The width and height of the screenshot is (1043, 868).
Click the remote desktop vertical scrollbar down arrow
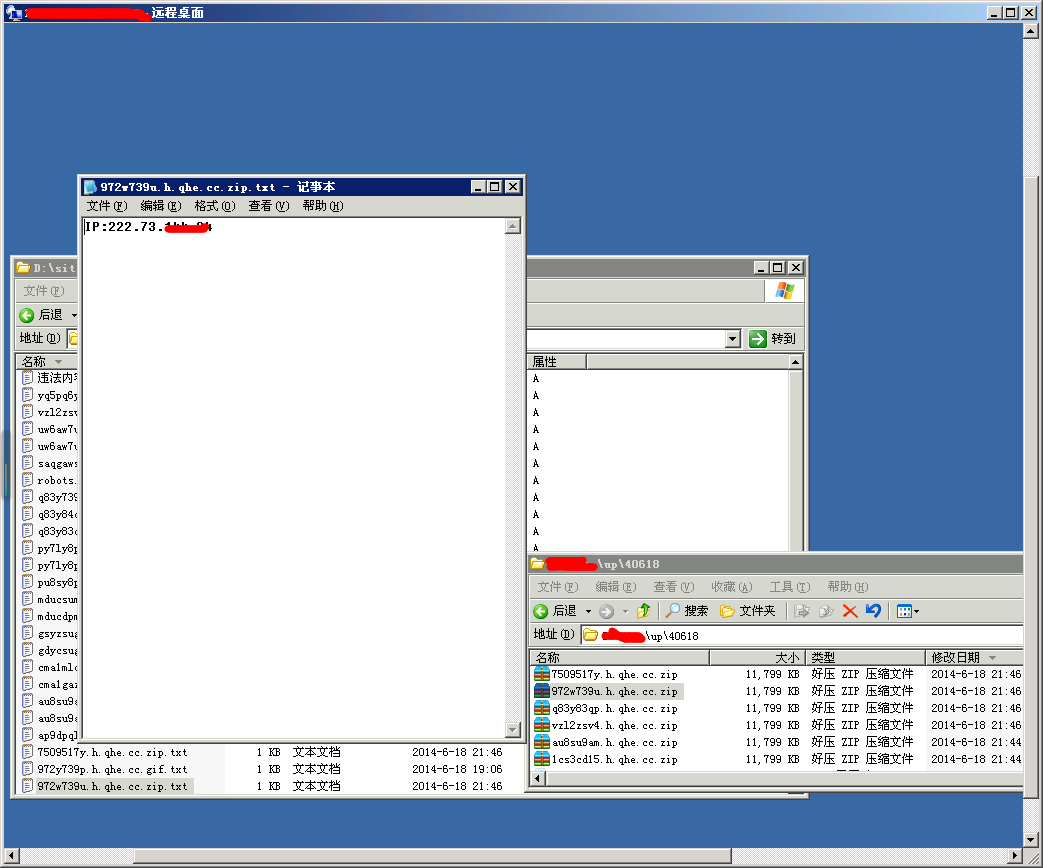pos(1030,840)
